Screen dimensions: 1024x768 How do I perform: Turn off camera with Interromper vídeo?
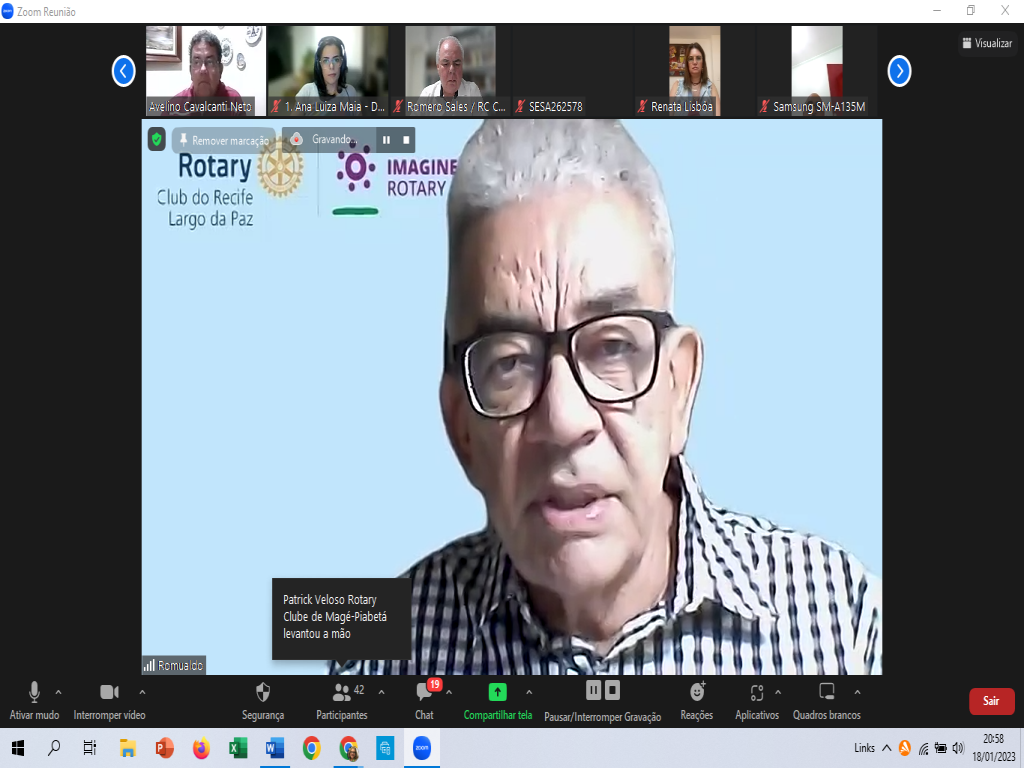click(109, 693)
